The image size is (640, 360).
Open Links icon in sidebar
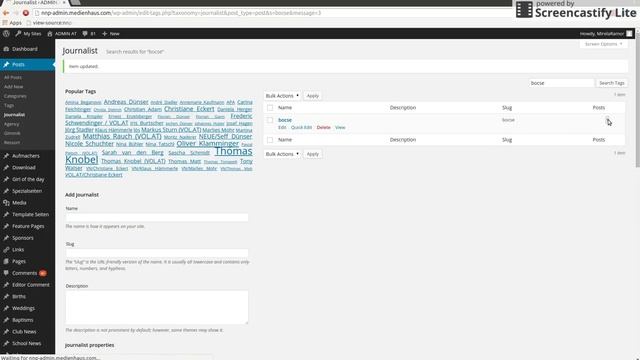tap(6, 249)
